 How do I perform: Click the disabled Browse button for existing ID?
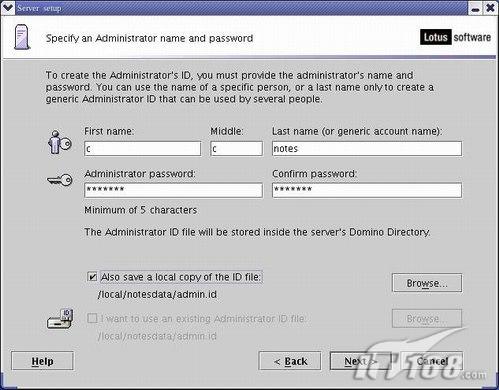pyautogui.click(x=427, y=319)
